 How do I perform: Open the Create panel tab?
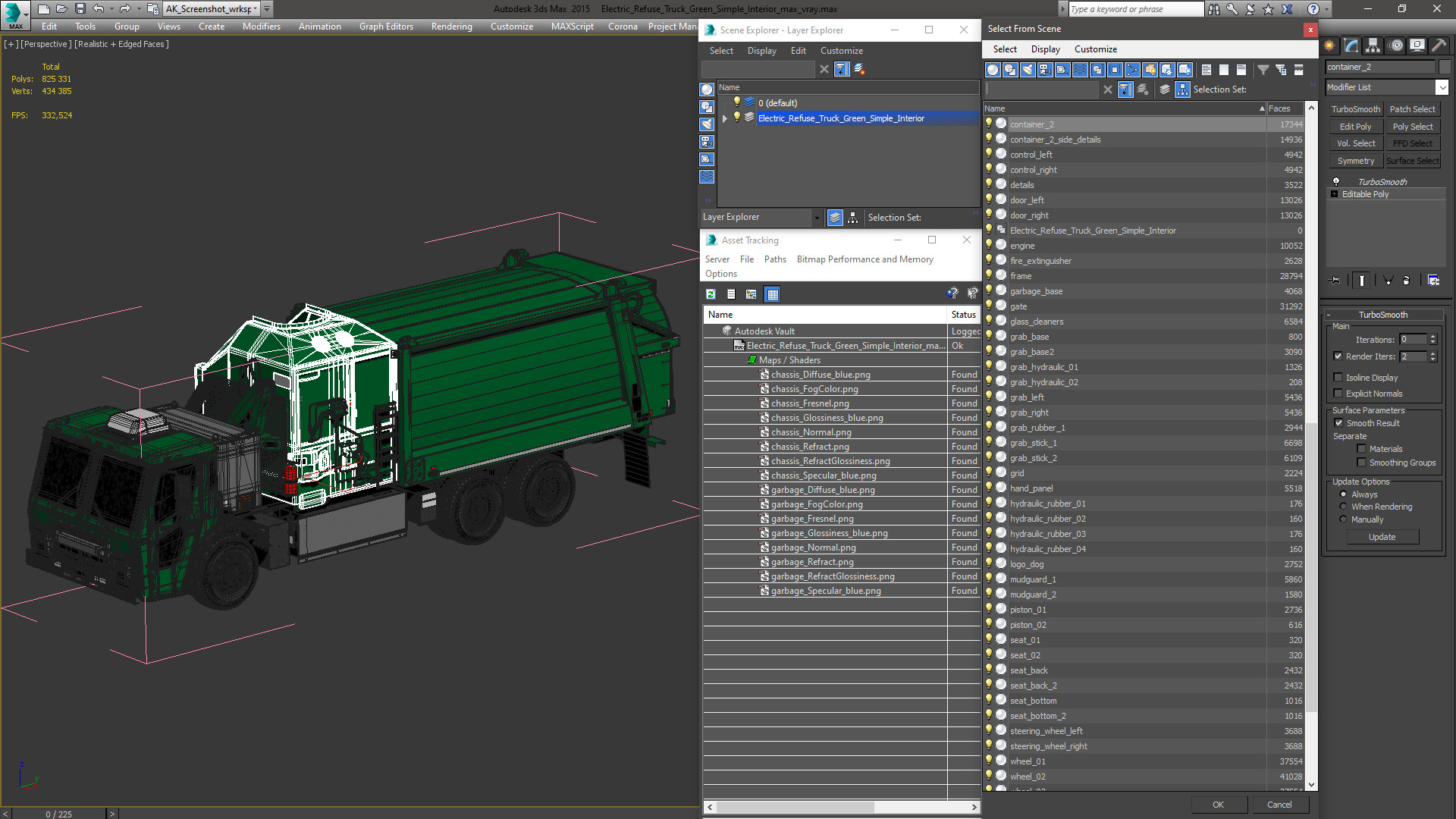pyautogui.click(x=1329, y=45)
